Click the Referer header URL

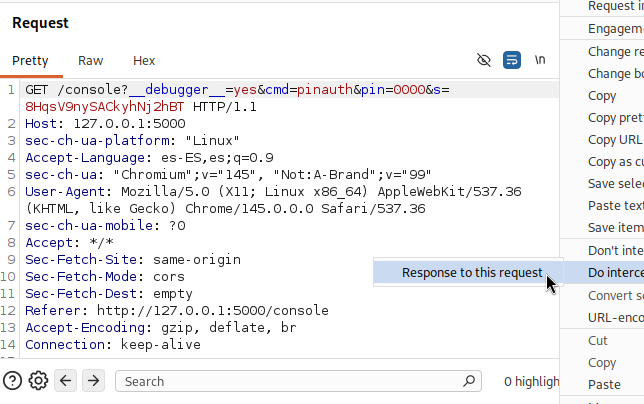[x=213, y=310]
